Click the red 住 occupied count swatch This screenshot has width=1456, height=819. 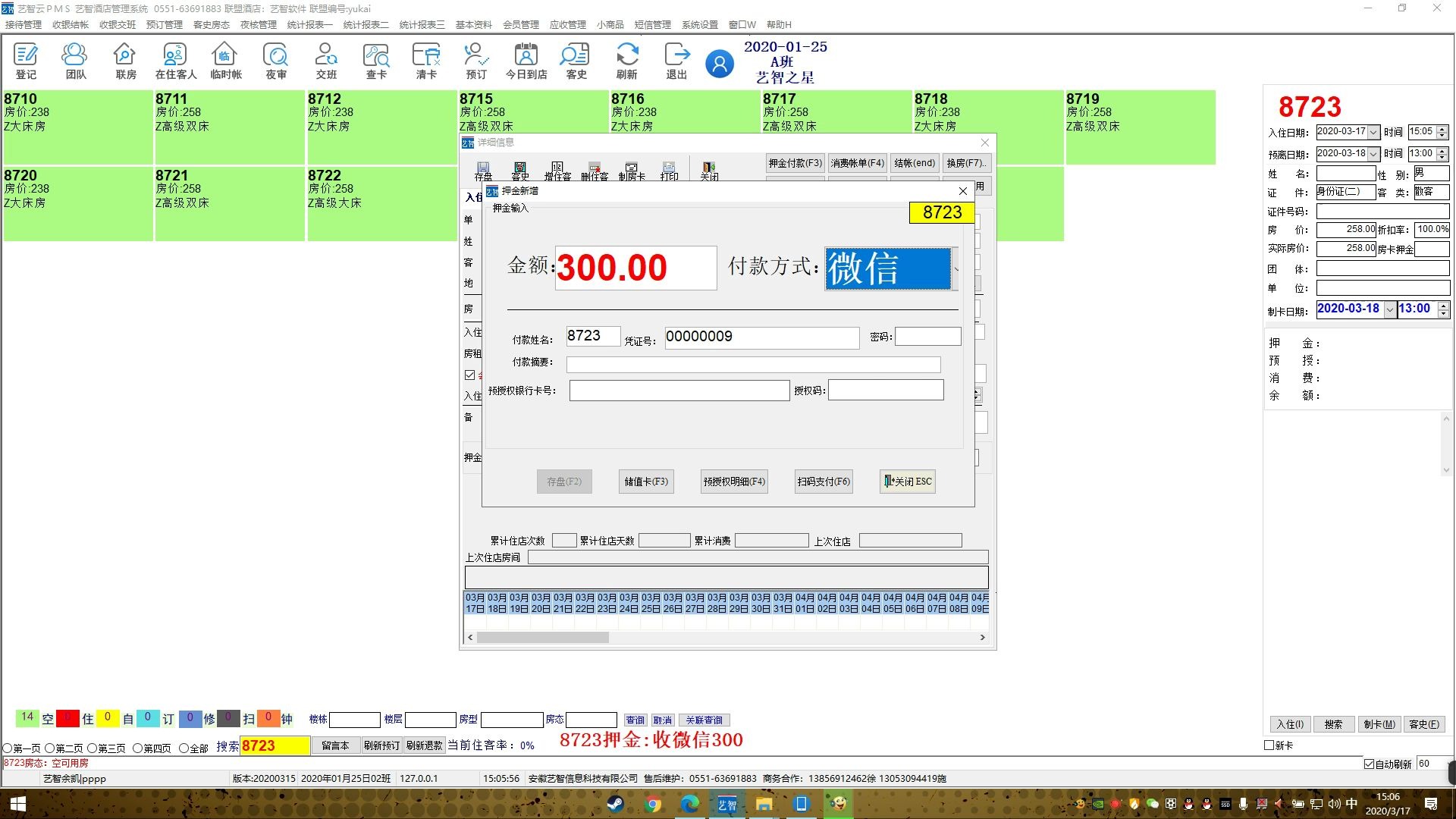[x=67, y=717]
